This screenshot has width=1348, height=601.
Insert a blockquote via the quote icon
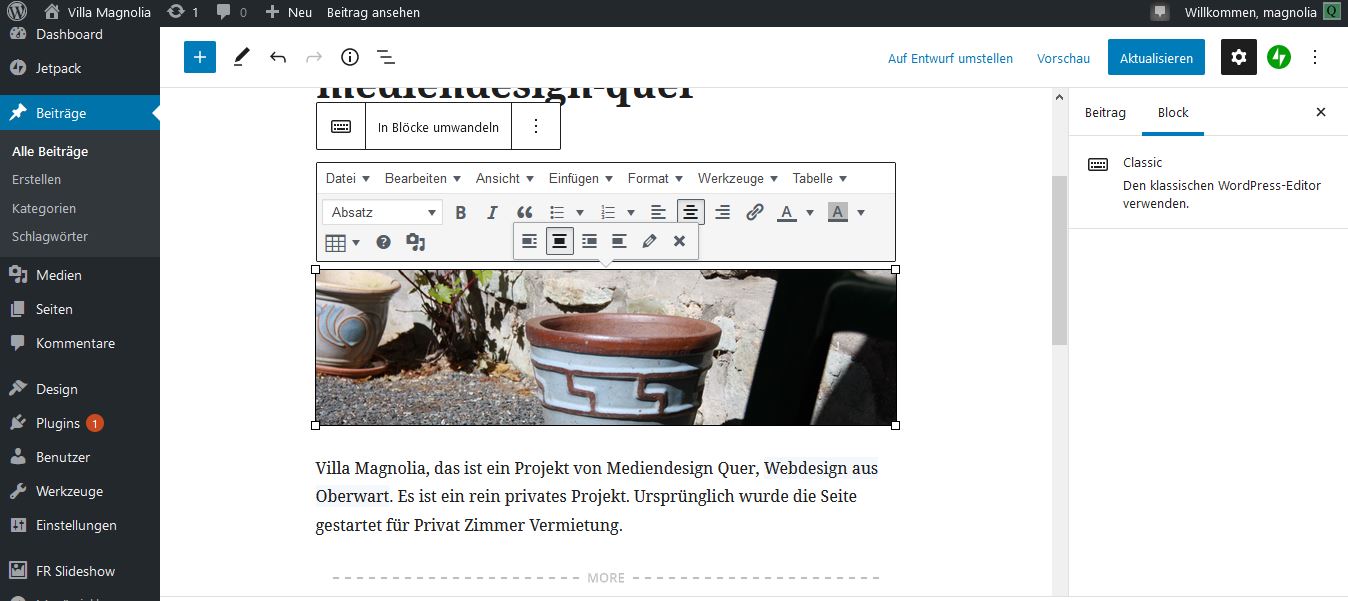(x=524, y=212)
